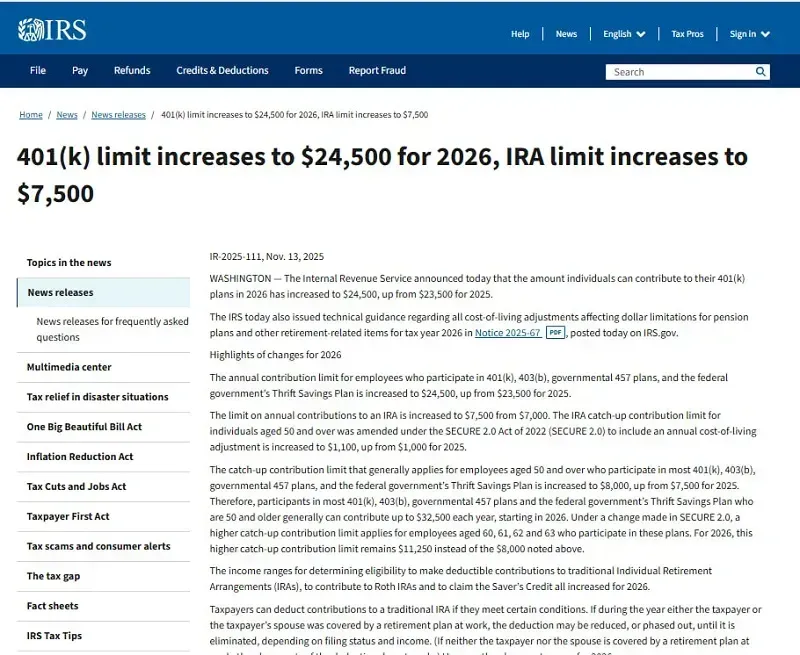
Task: Navigate to Home via breadcrumb
Action: pyautogui.click(x=30, y=114)
